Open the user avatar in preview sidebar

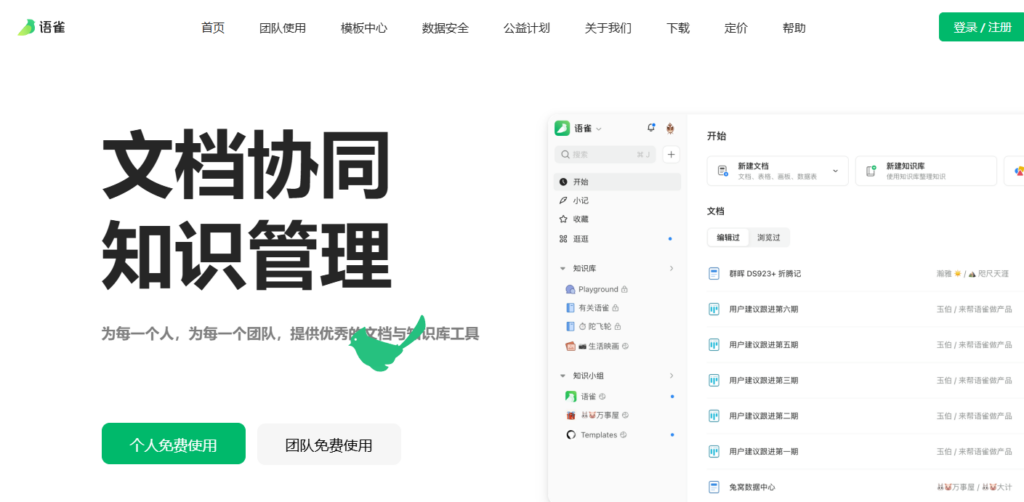pyautogui.click(x=670, y=129)
